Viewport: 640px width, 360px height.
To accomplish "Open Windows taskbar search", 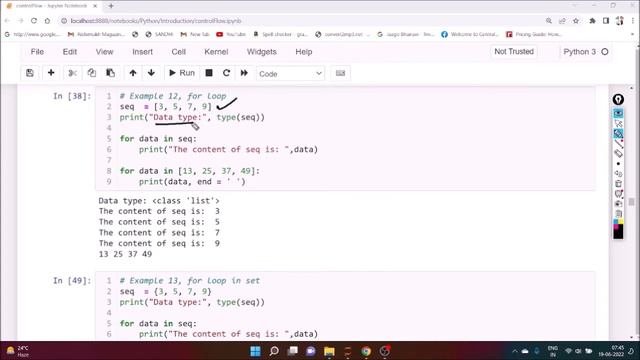I will (x=274, y=351).
